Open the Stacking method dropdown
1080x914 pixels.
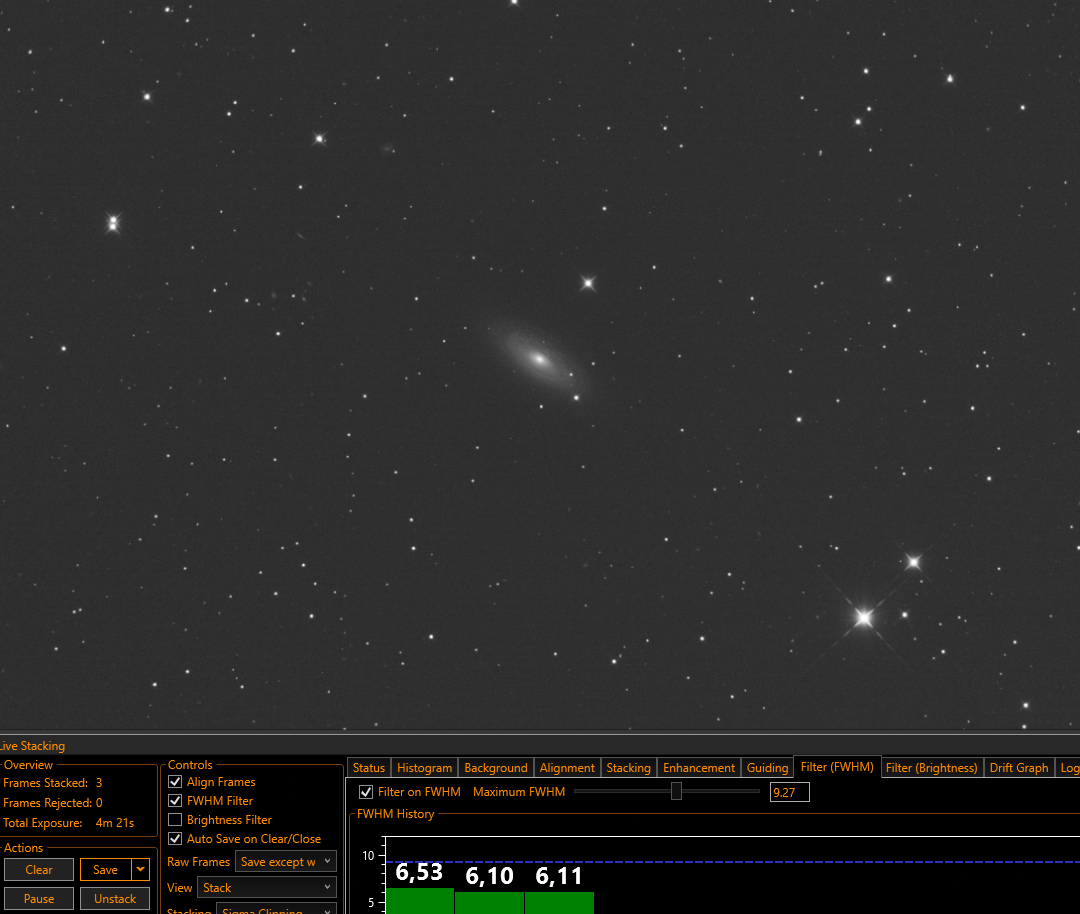(276, 909)
